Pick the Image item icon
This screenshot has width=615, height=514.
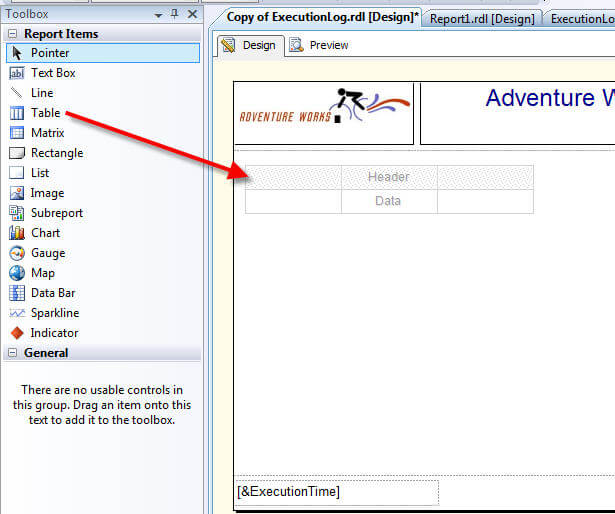click(x=16, y=193)
